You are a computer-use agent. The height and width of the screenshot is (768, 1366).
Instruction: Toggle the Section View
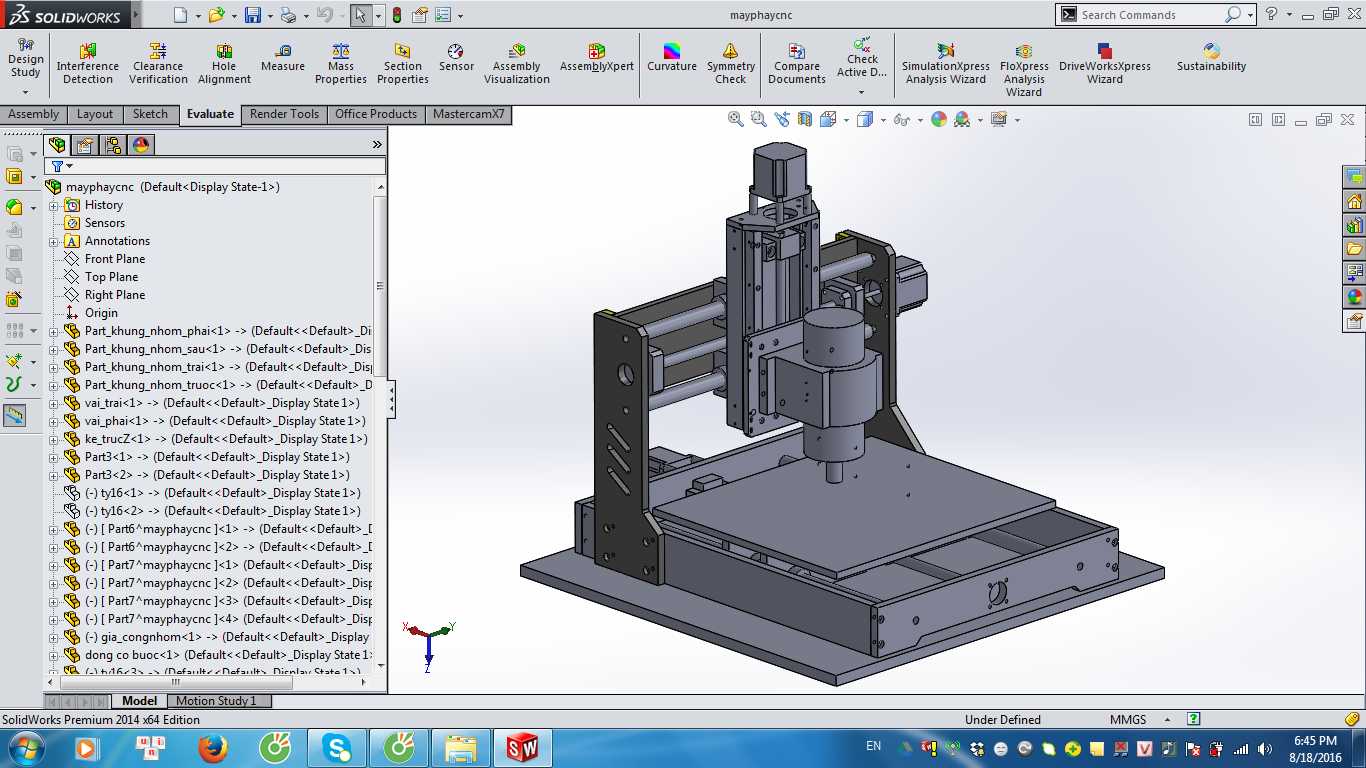806,119
